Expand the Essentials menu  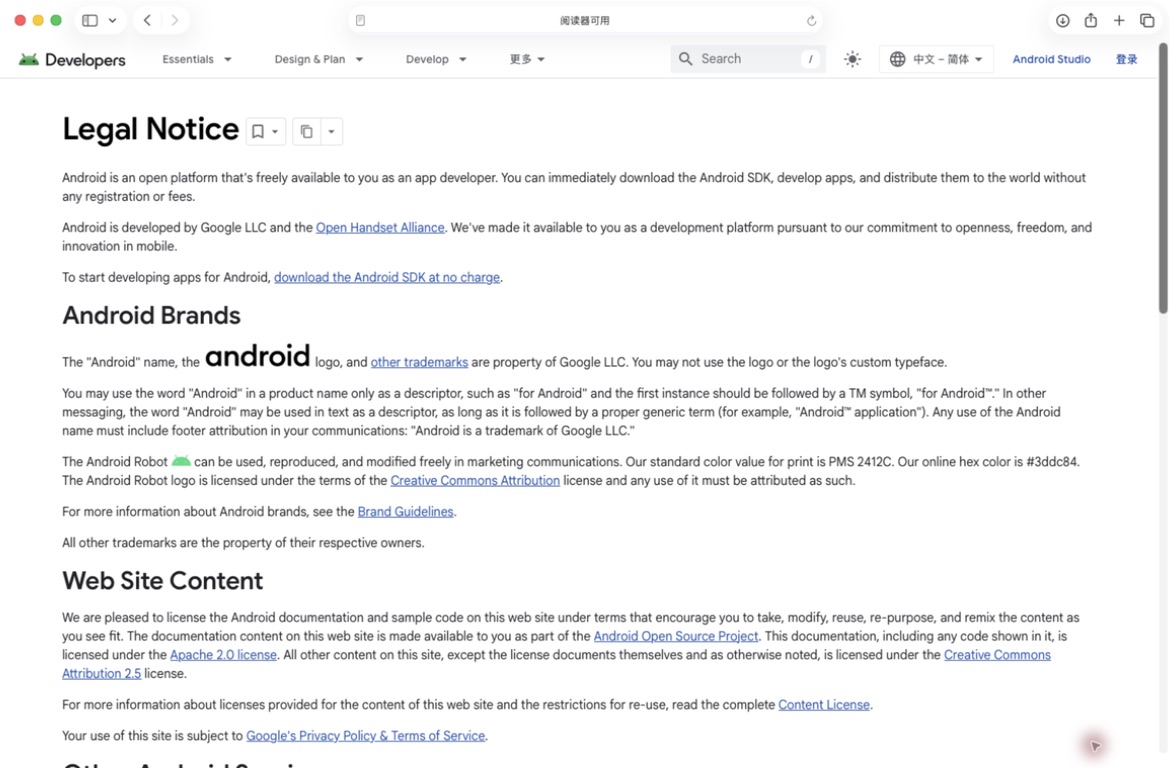point(197,59)
